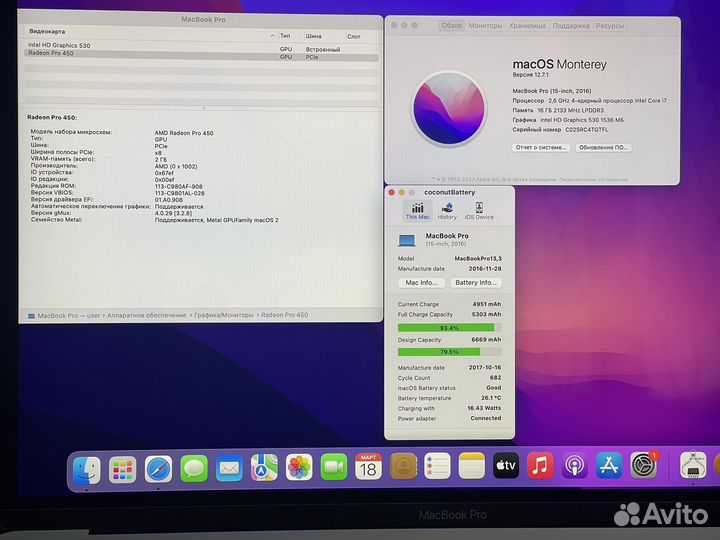Switch to the Обзор tab
Image resolution: width=720 pixels, height=540 pixels.
451,26
